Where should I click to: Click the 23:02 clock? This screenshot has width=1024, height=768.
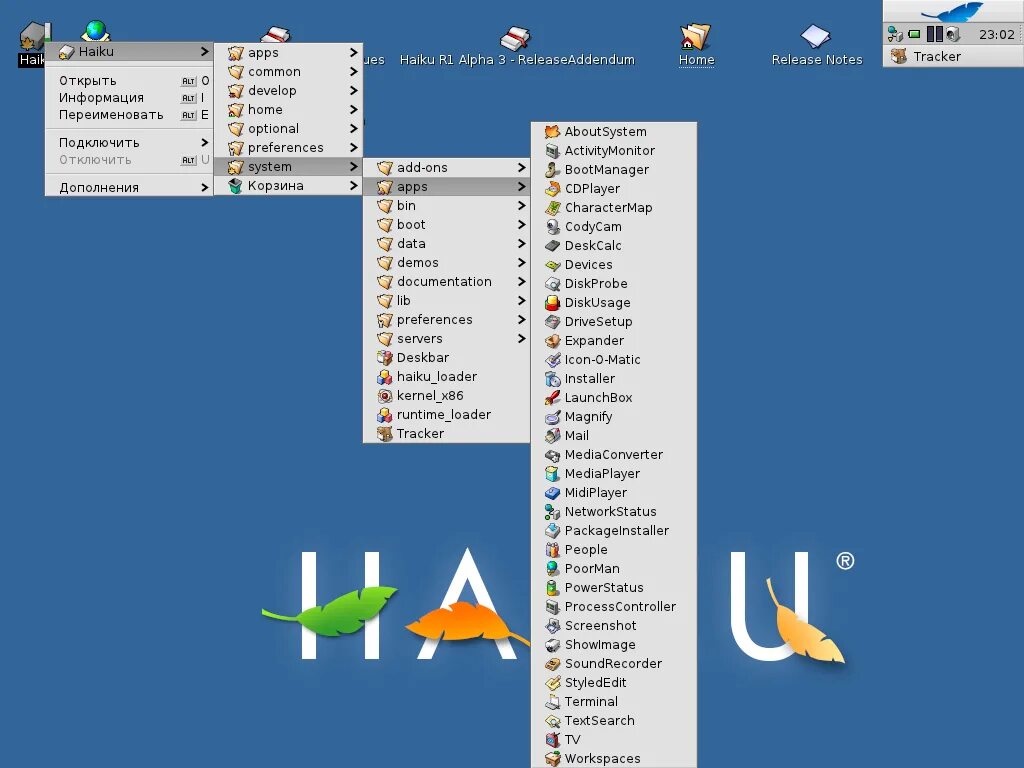[x=997, y=35]
